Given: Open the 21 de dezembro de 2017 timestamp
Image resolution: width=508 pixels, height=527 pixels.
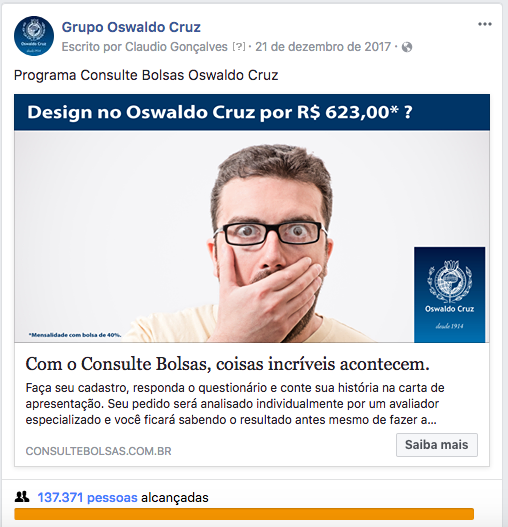Looking at the screenshot, I should point(323,47).
